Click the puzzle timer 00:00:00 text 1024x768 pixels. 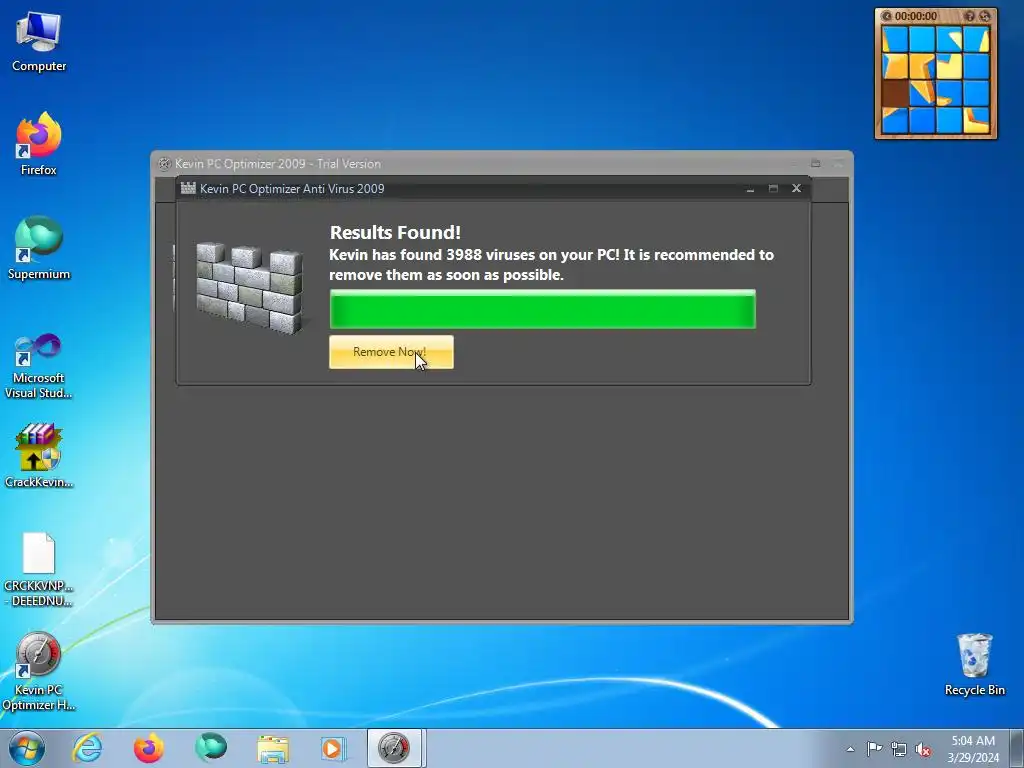[916, 16]
